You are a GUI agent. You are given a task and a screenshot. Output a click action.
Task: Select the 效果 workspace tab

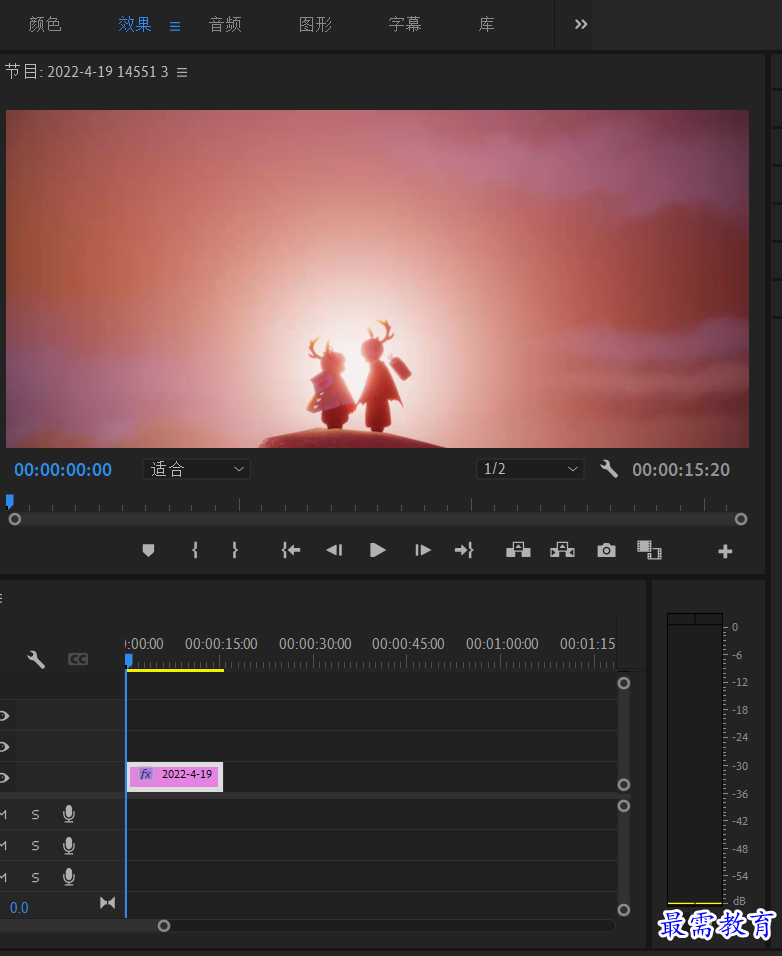tap(135, 24)
